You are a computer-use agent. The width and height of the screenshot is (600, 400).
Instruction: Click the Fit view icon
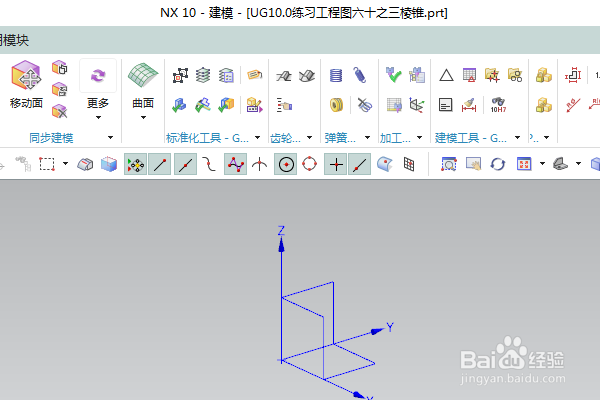coord(524,165)
